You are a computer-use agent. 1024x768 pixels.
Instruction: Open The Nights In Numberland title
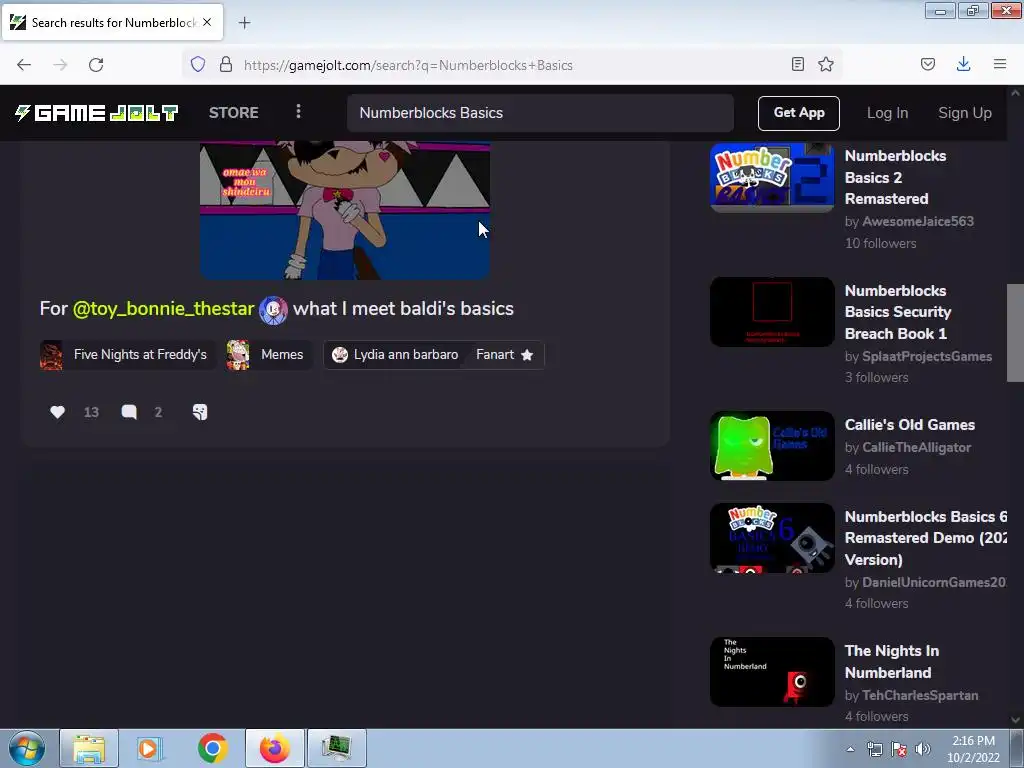892,662
